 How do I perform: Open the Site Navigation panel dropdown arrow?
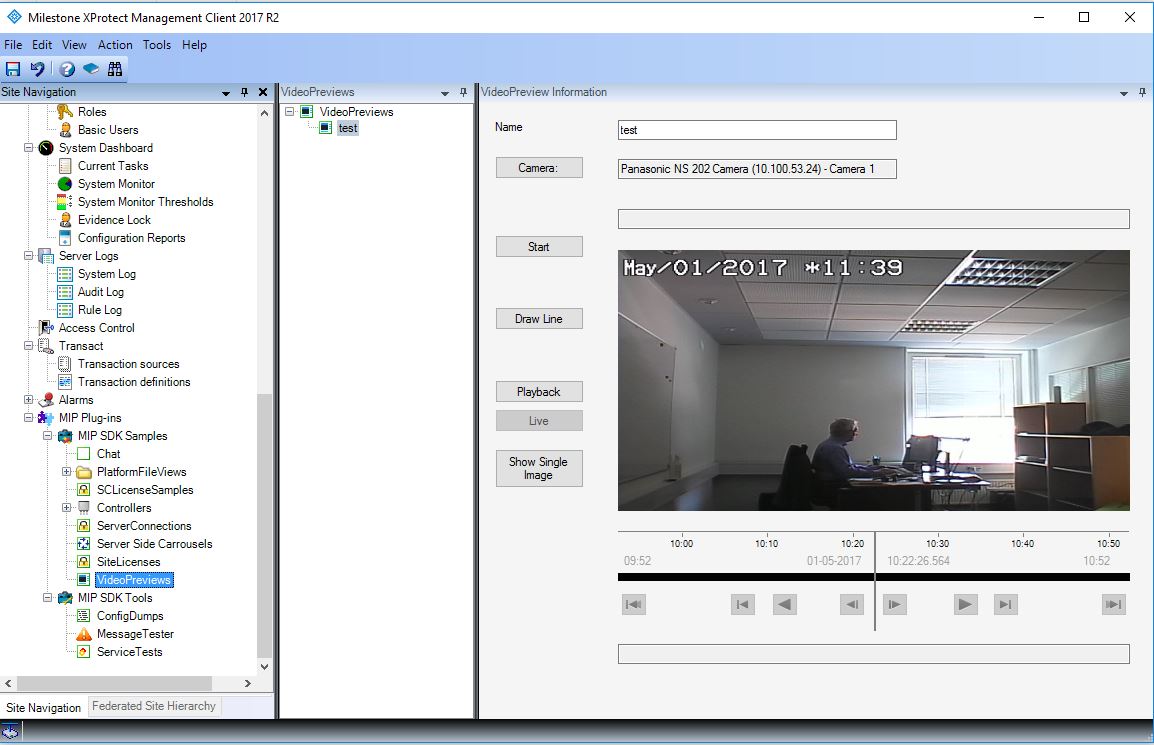226,93
